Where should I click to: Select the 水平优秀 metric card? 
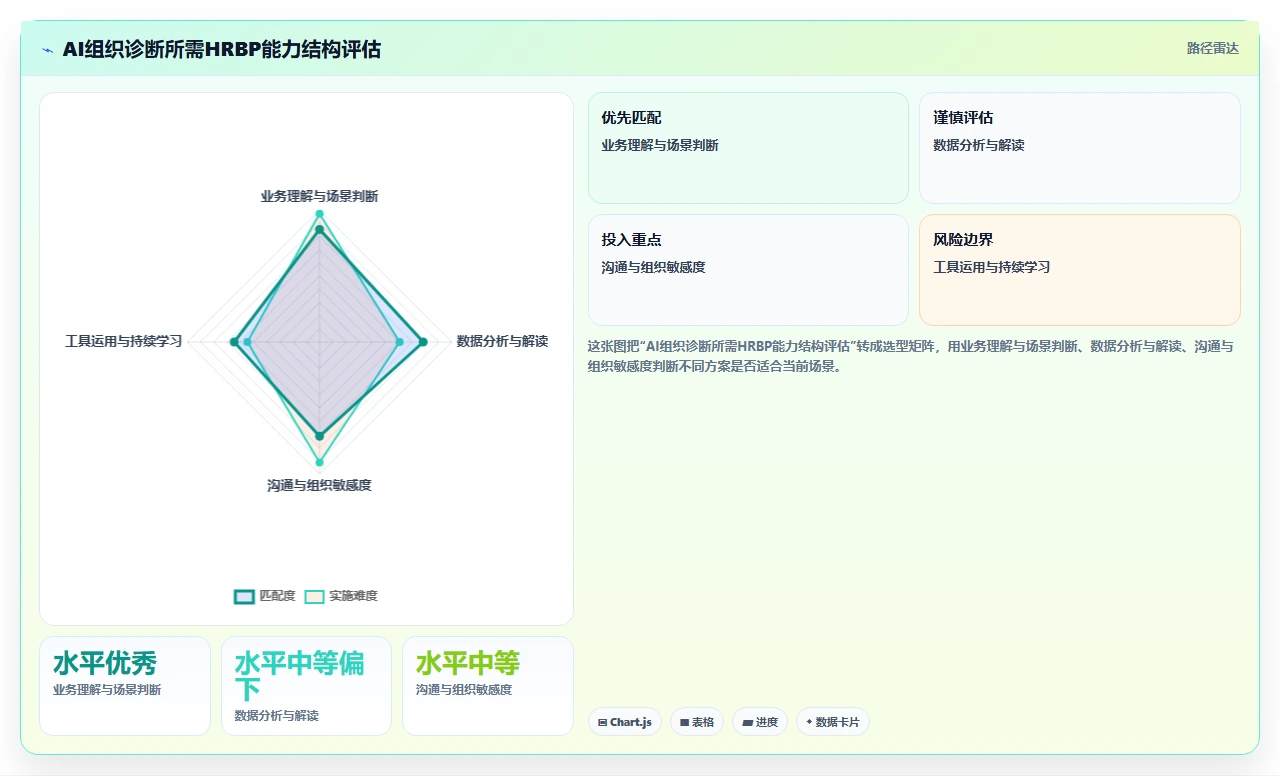pos(125,686)
